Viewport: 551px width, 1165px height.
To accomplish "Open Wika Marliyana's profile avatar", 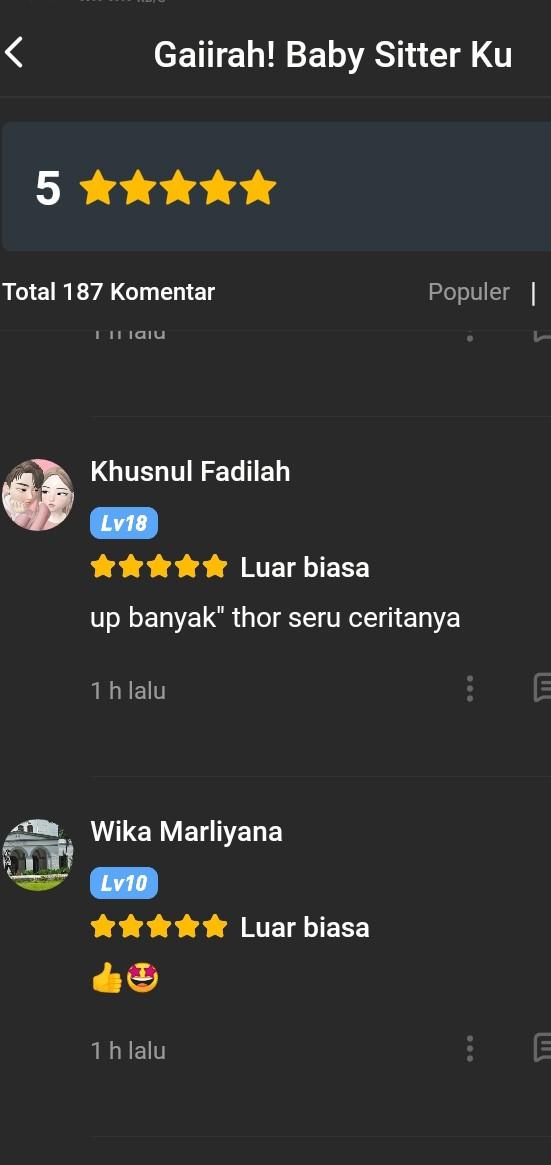I will tap(38, 854).
